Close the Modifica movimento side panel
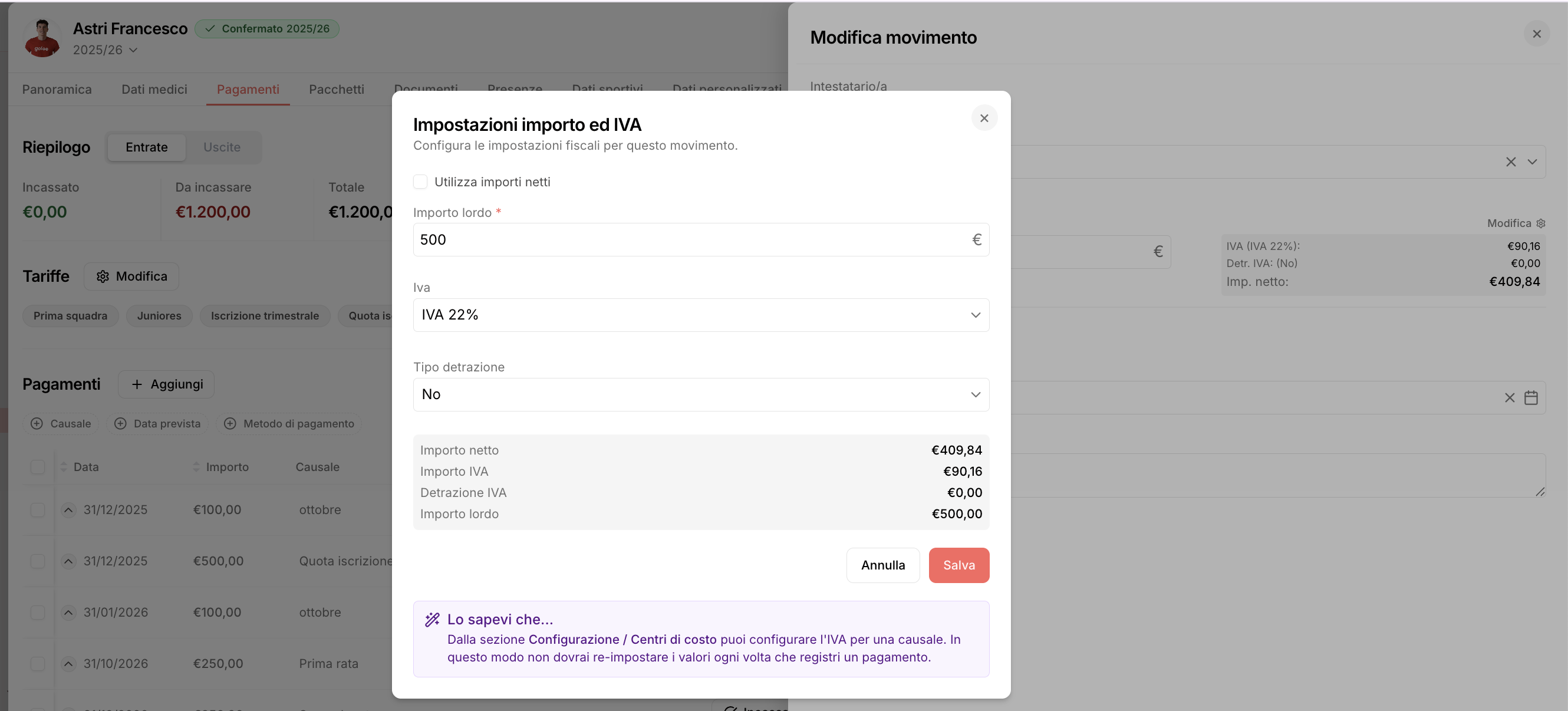Screen dimensions: 1568x711 (x=1536, y=34)
